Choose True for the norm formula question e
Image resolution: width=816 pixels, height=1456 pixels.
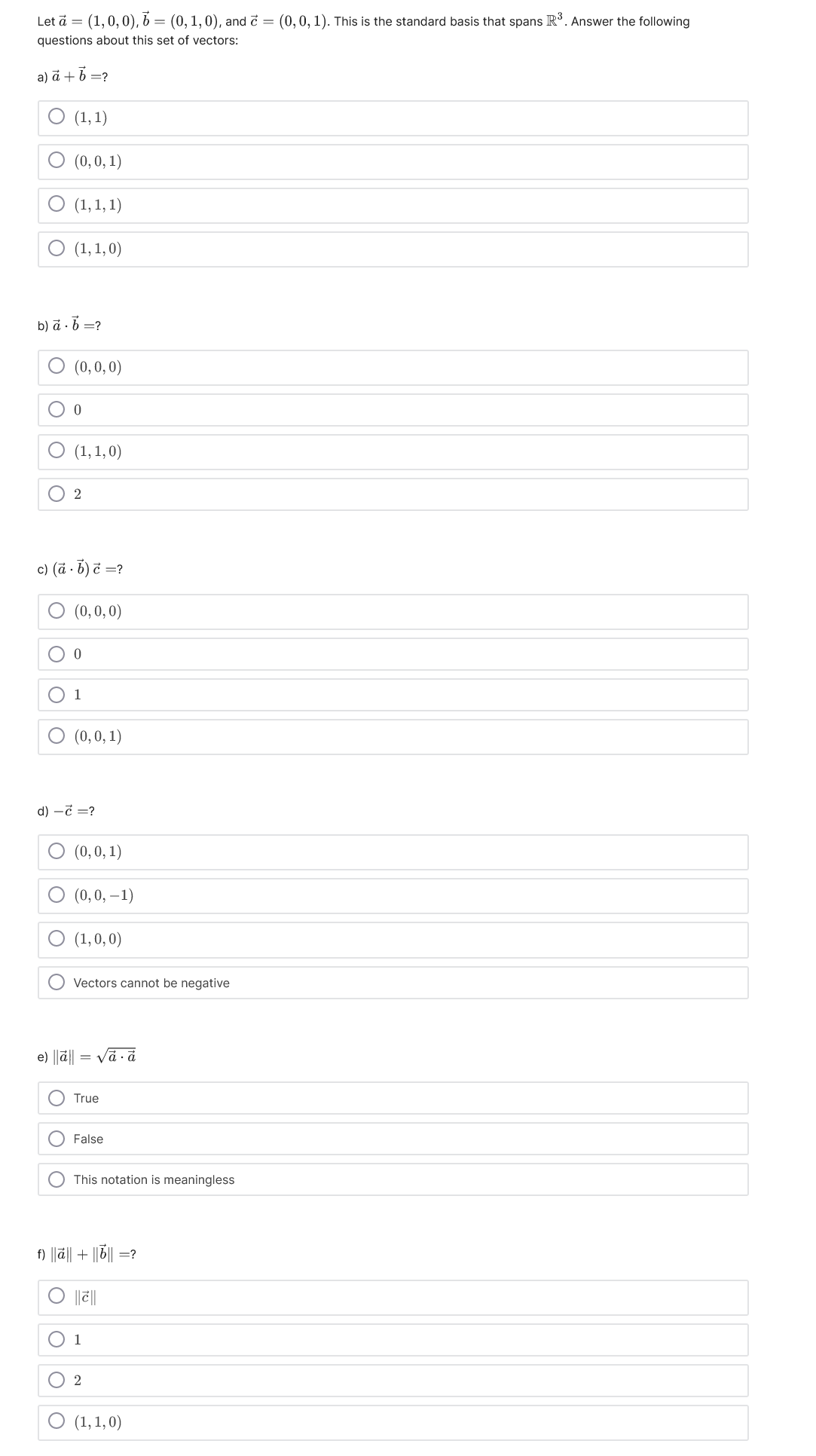click(x=57, y=1099)
